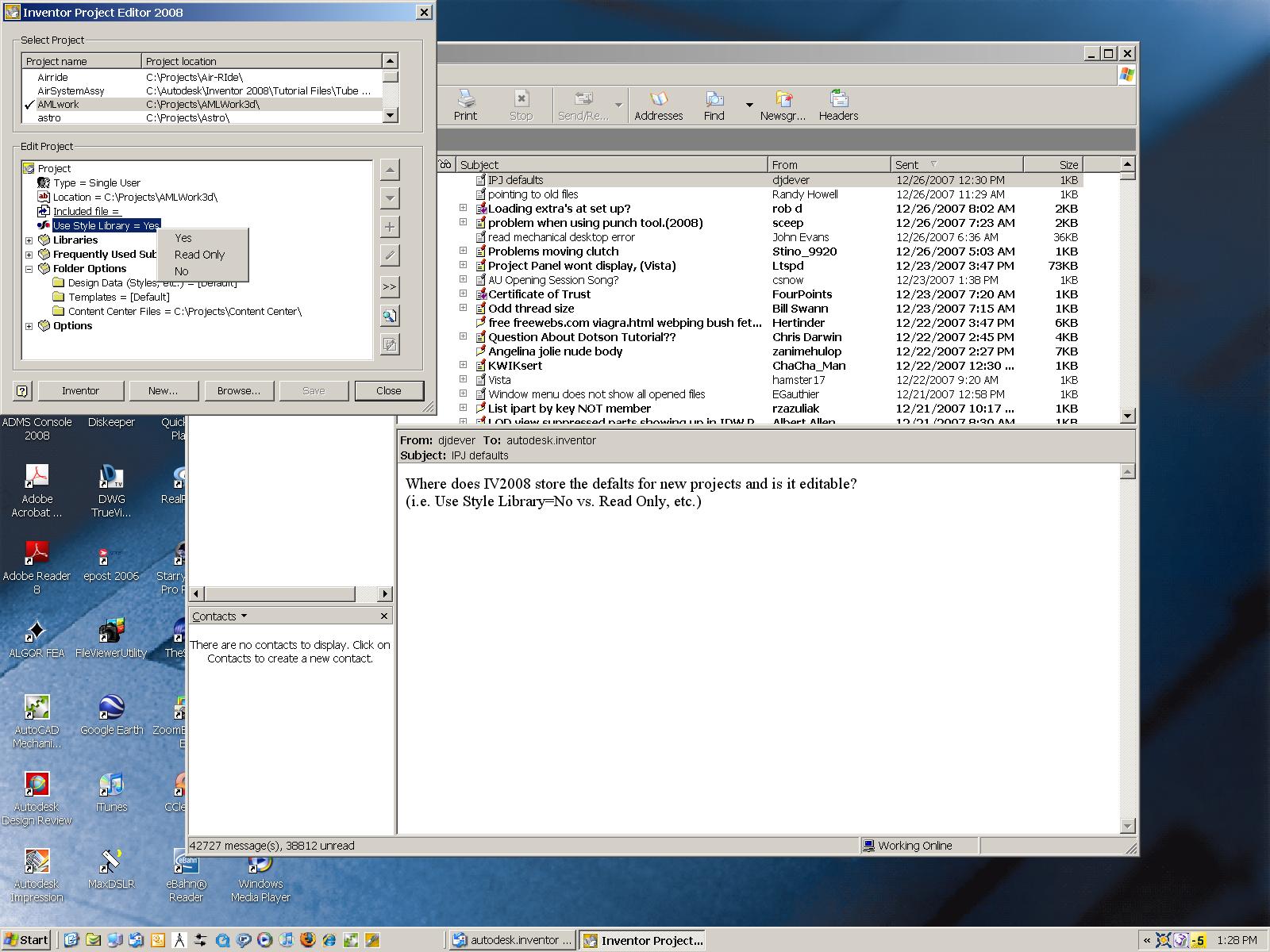Open the Contacts dropdown menu
This screenshot has width=1270, height=952.
click(x=220, y=616)
